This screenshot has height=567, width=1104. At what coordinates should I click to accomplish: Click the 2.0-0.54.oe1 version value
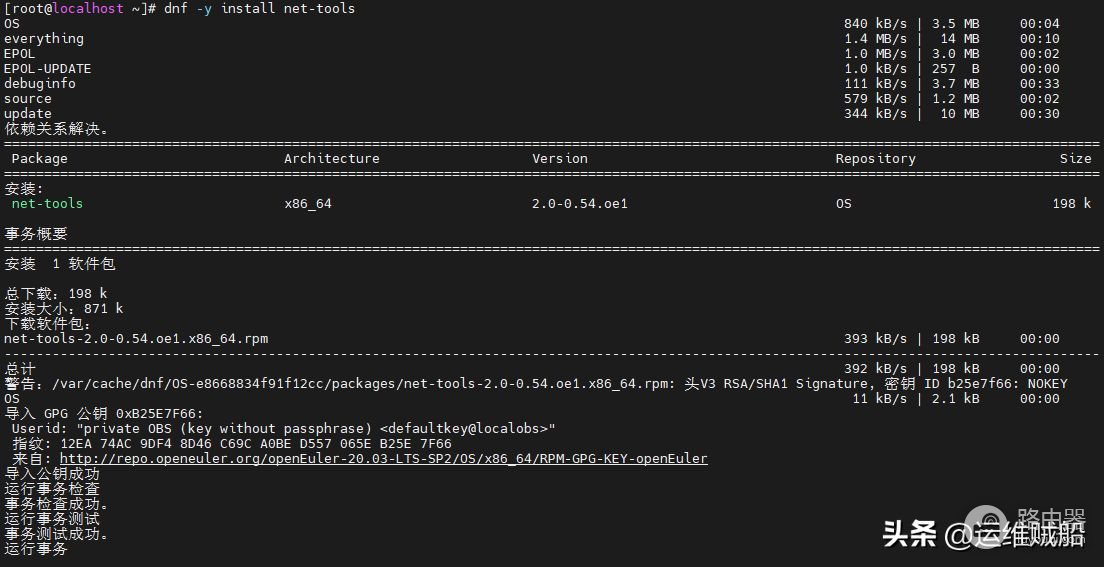pyautogui.click(x=579, y=204)
